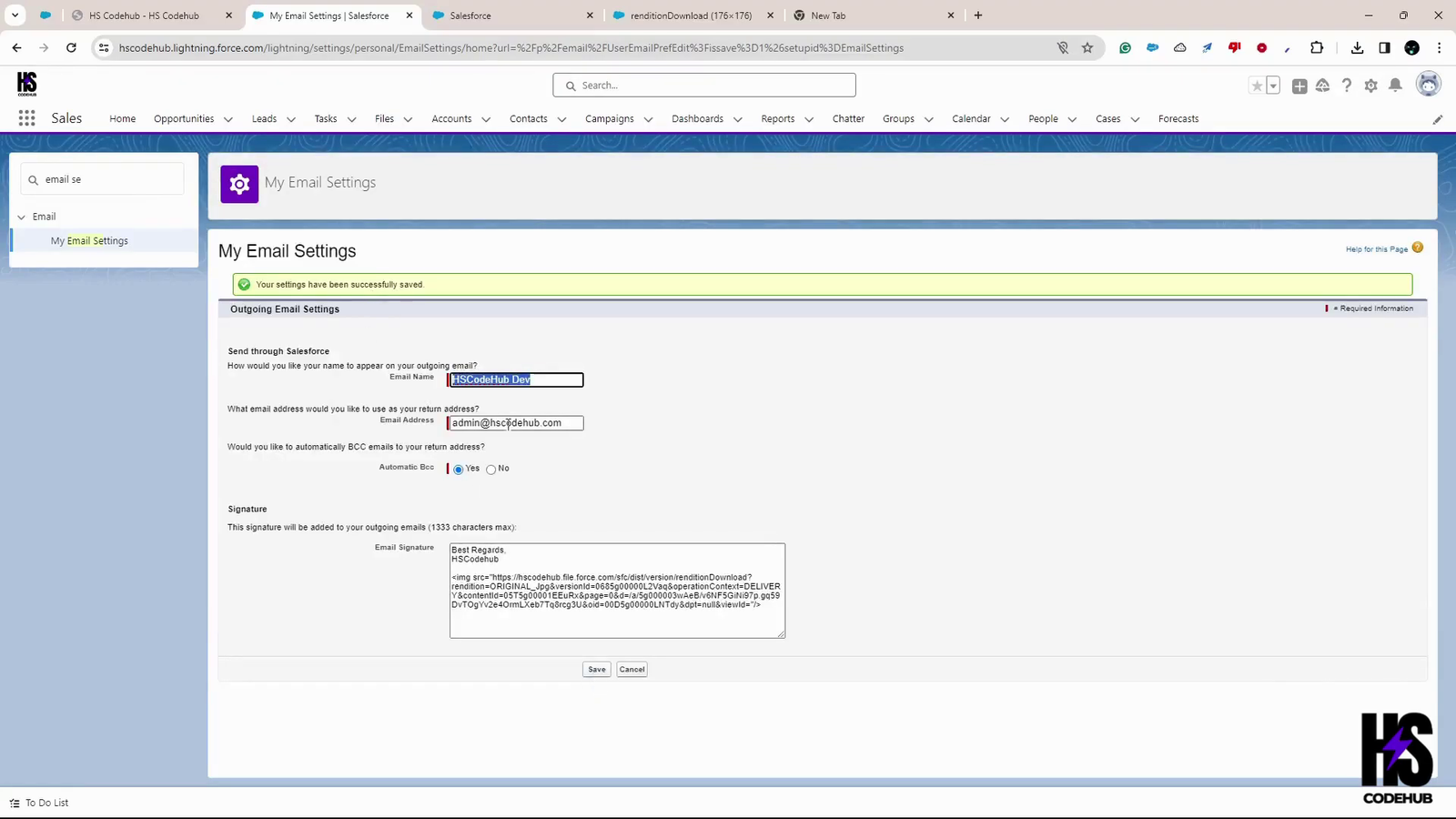Go to the Home nav tab
1456x819 pixels.
(123, 119)
